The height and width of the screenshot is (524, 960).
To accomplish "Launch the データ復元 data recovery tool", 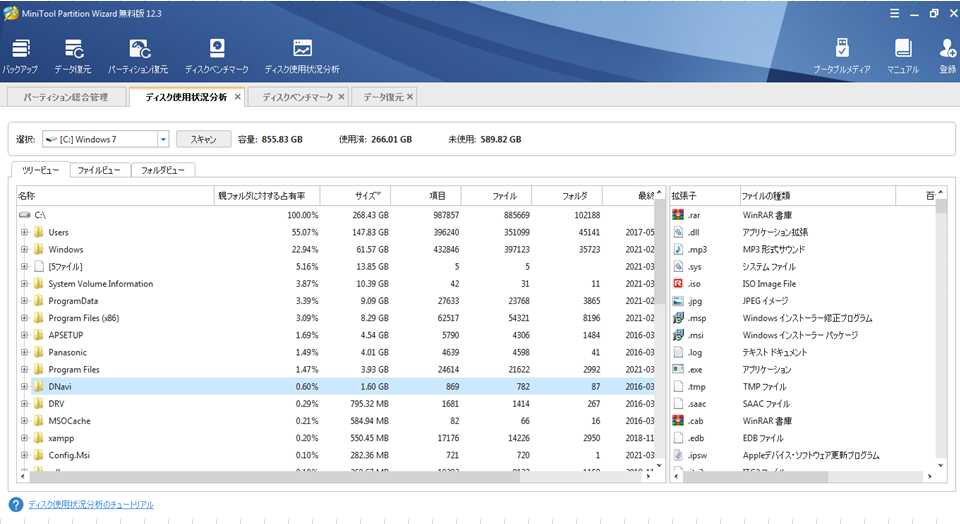I will tap(73, 56).
